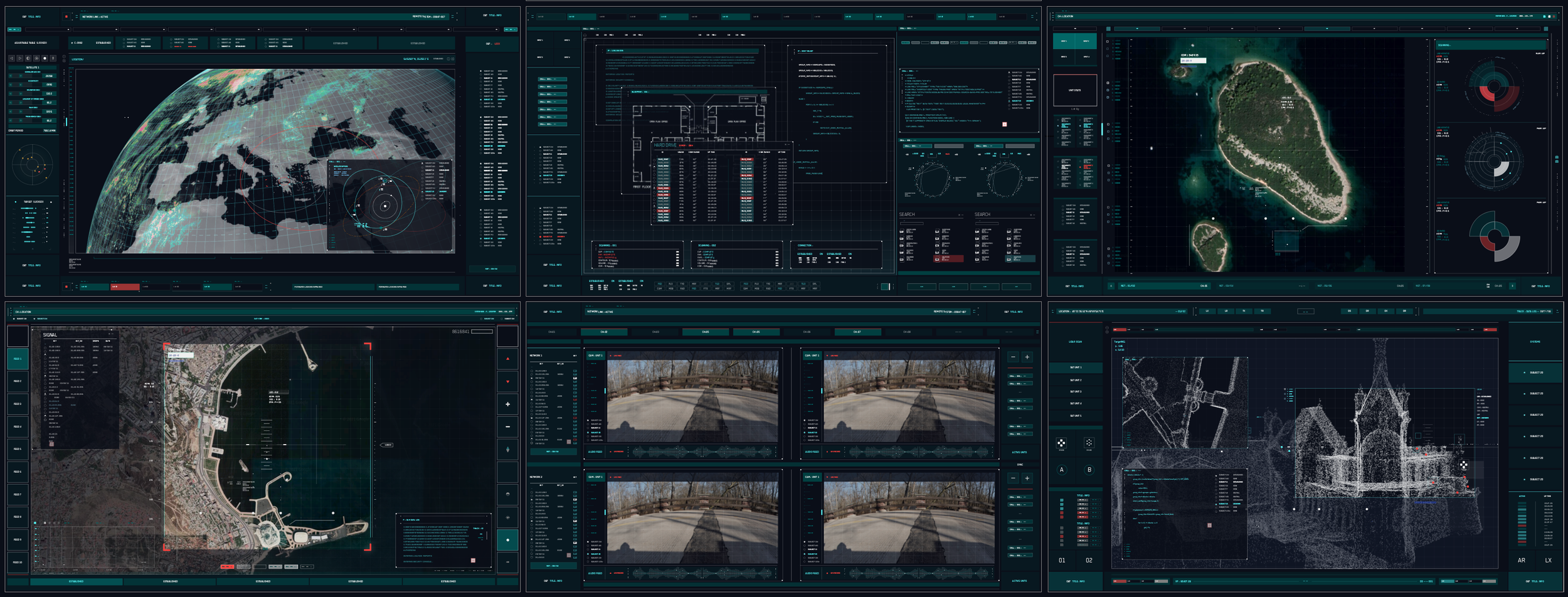Select the solid point-cloud icon in LIDAR sidebar
Viewport: 1568px width, 597px height.
pos(1061,443)
